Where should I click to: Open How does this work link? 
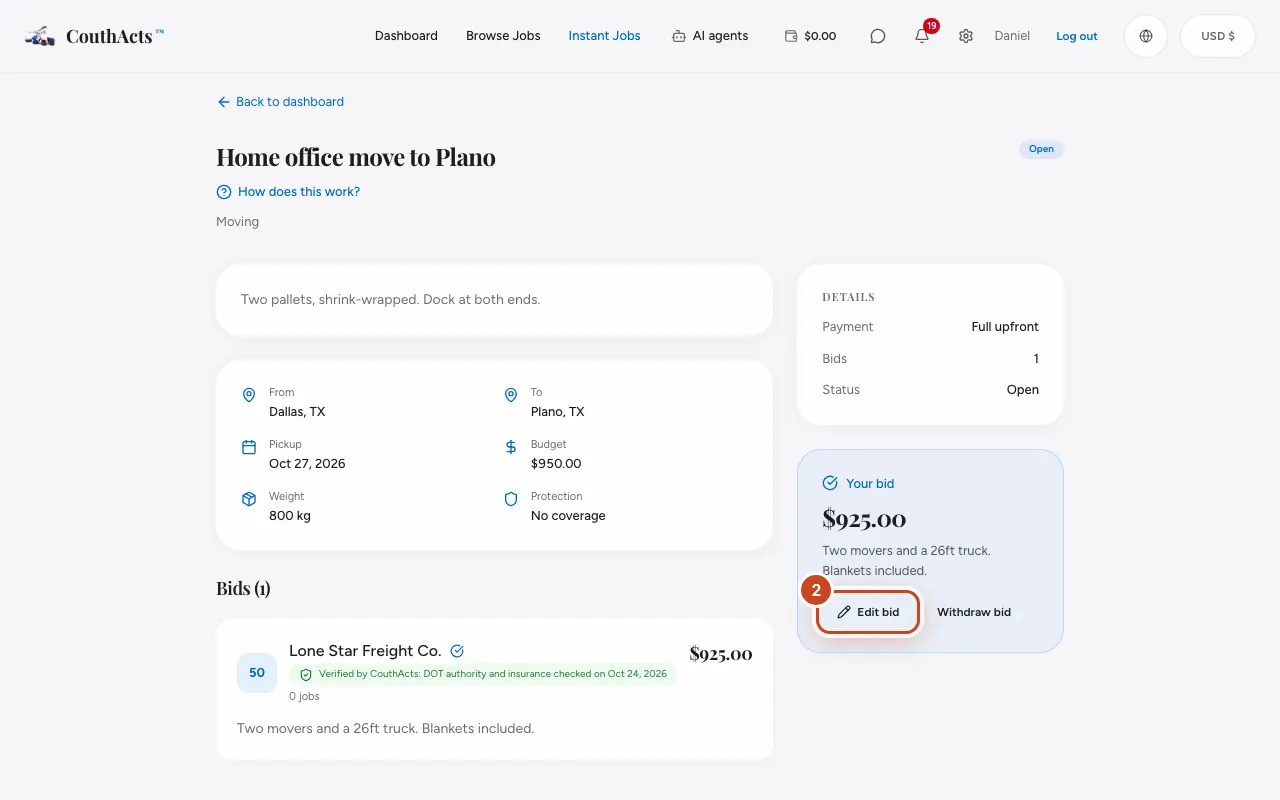point(288,192)
